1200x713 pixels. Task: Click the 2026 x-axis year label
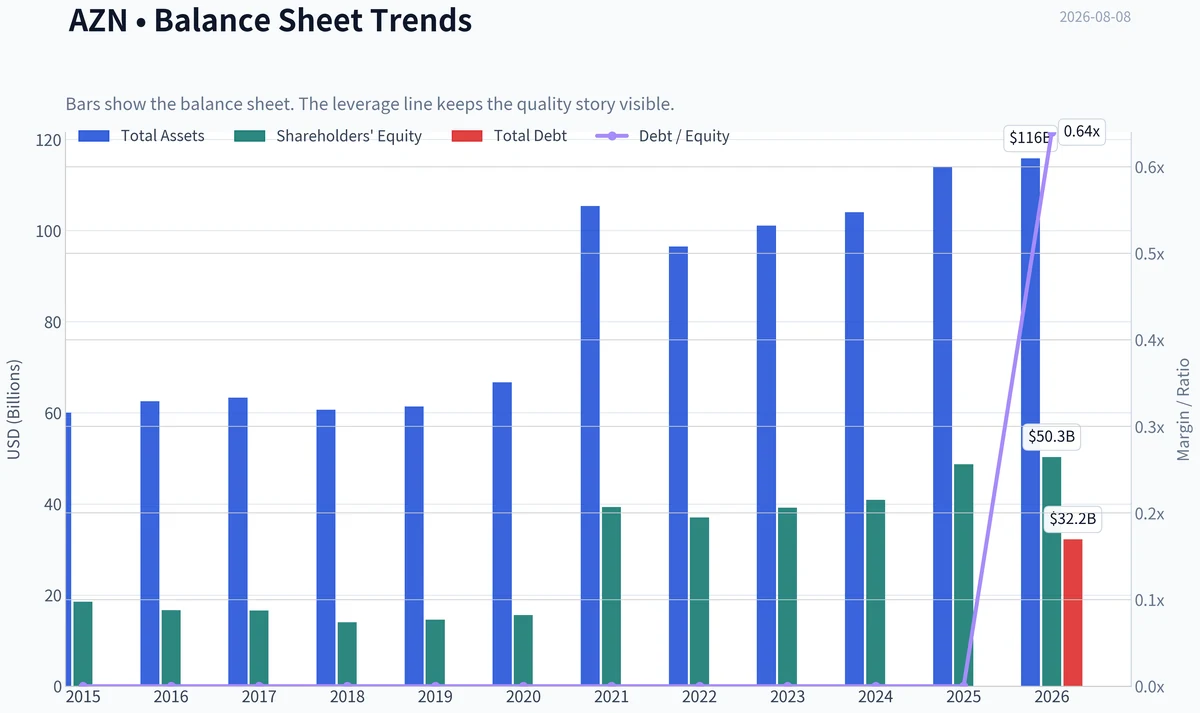(1052, 697)
